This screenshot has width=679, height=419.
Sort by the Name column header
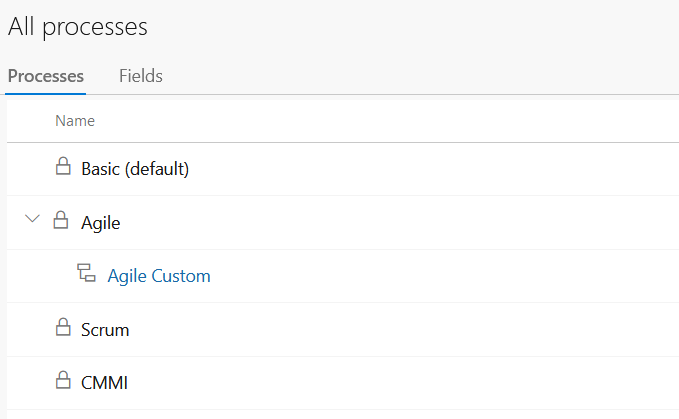coord(75,121)
